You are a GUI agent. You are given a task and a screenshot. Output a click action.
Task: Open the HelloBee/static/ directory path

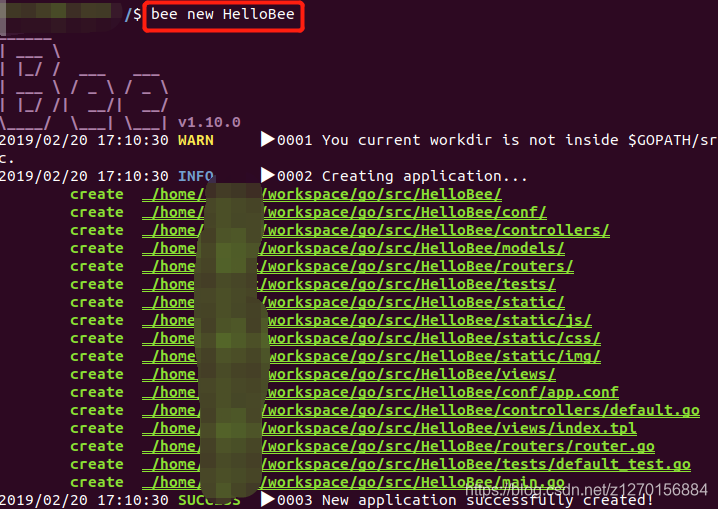tap(353, 302)
